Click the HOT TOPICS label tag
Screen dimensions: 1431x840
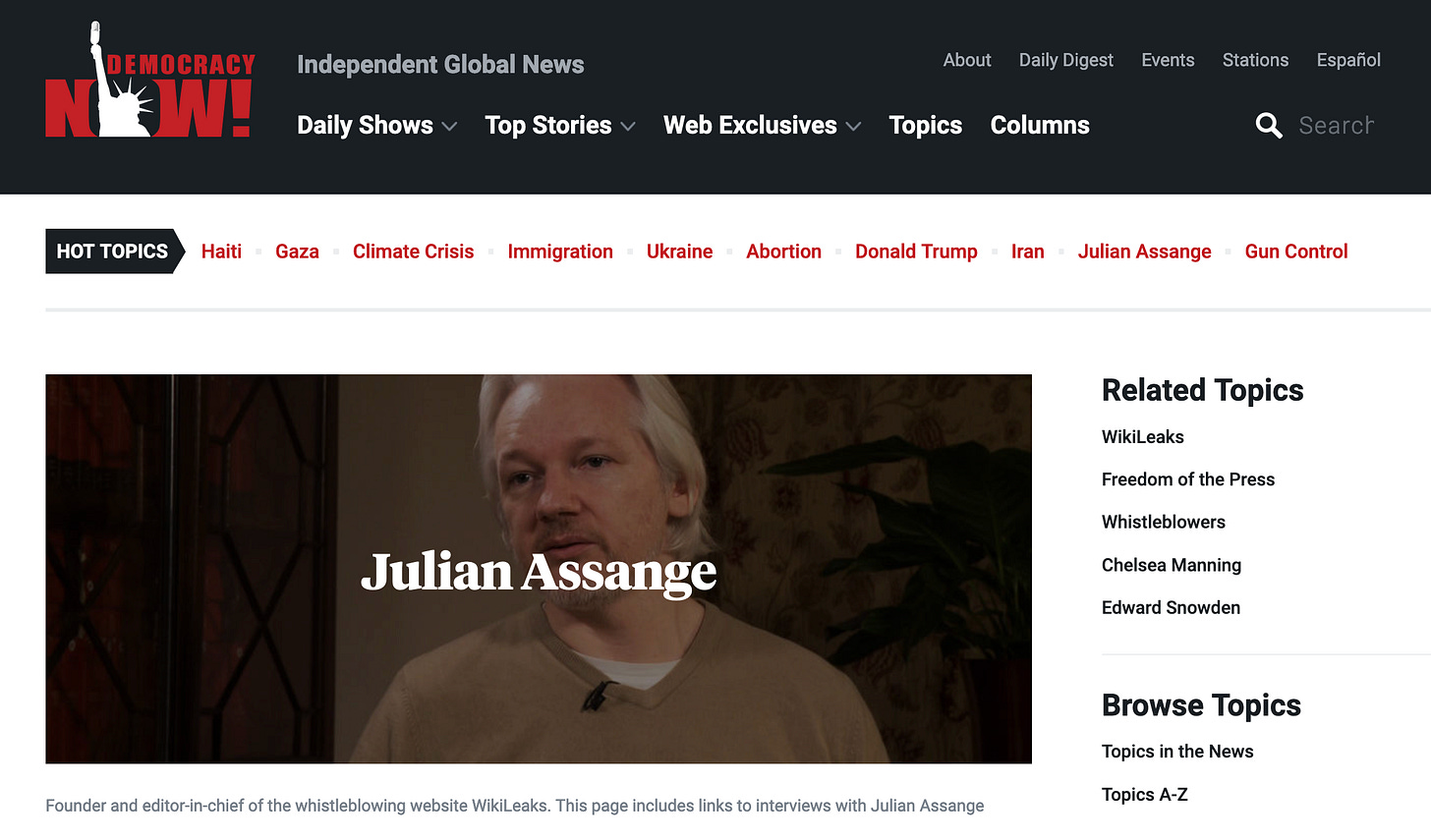pyautogui.click(x=114, y=252)
